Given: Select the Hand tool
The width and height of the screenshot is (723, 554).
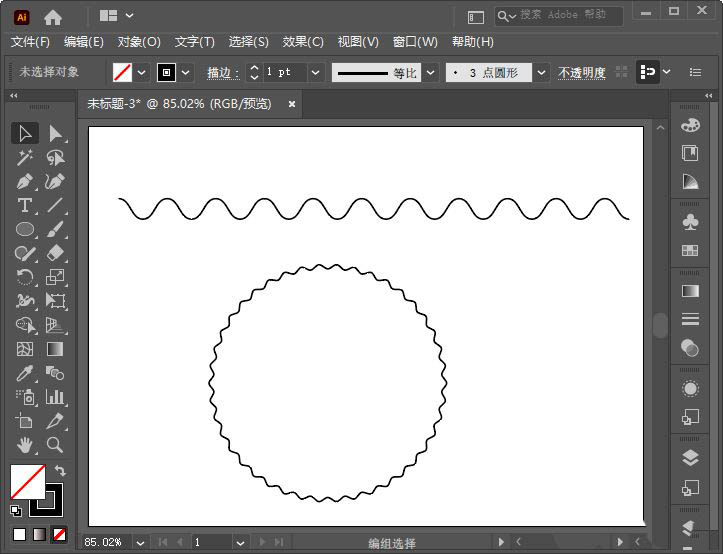Looking at the screenshot, I should click(x=25, y=445).
